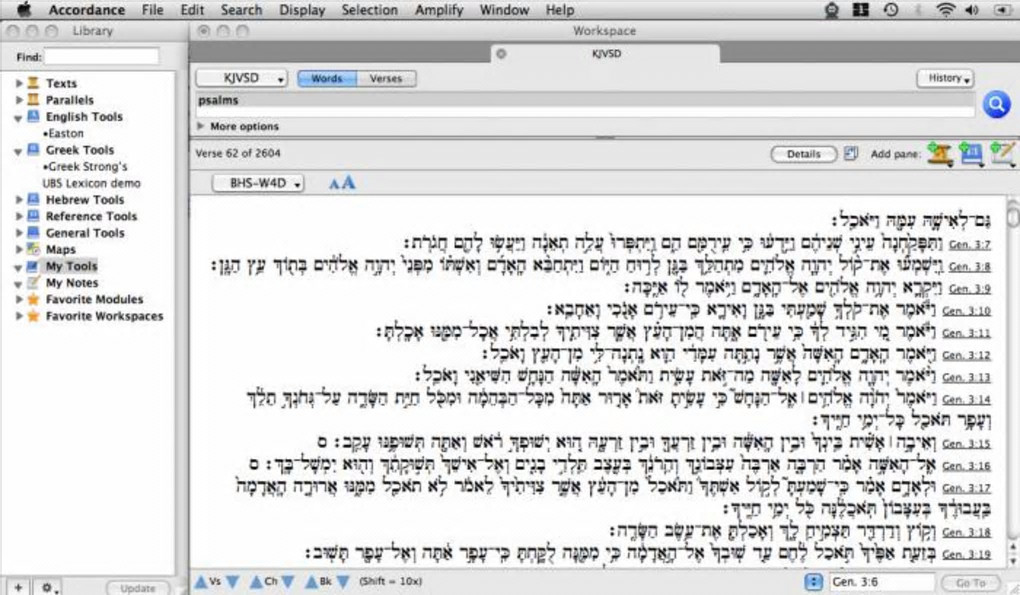Click the Find field in Library
1020x595 pixels.
[101, 57]
